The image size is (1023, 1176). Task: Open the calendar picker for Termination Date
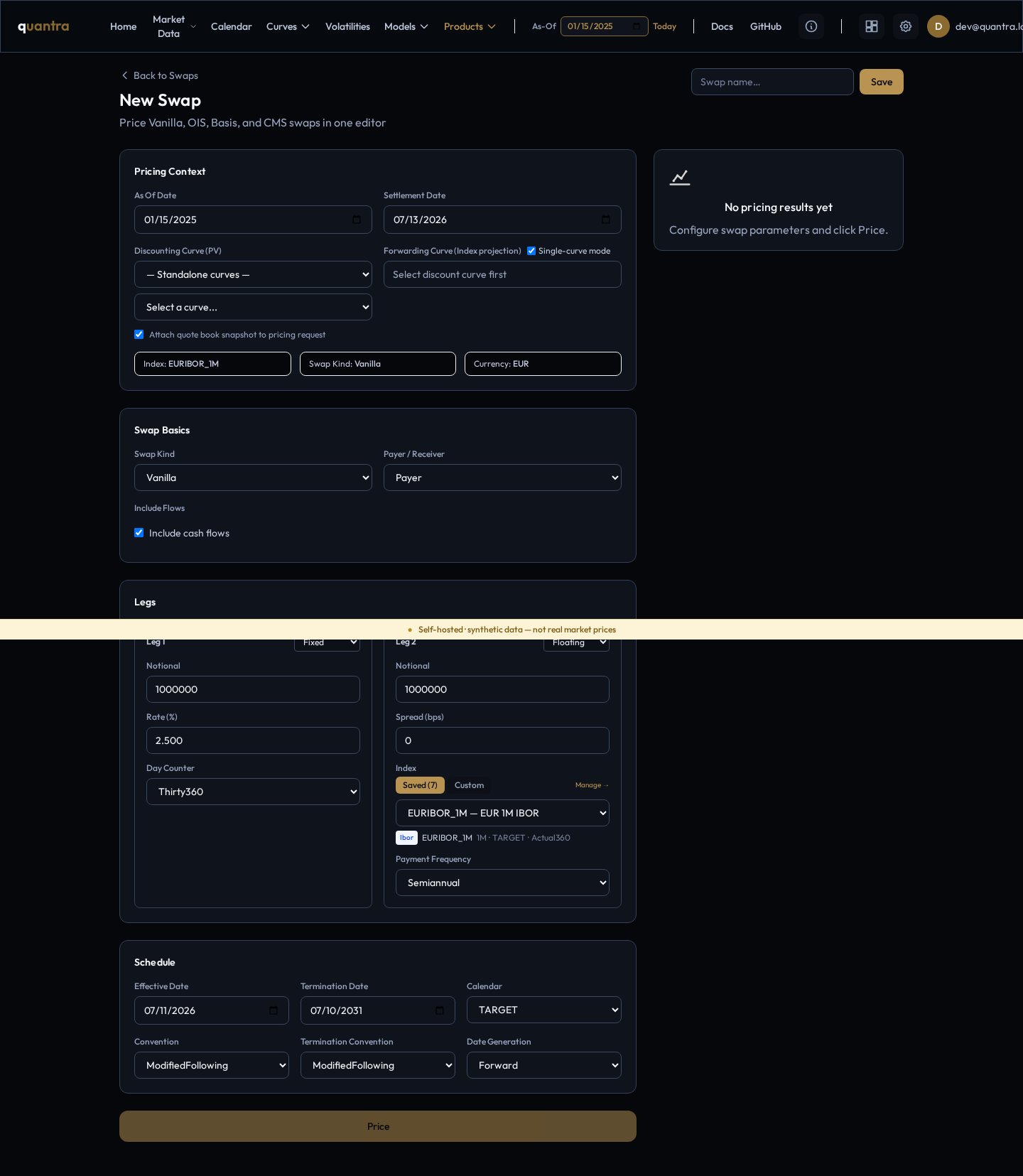pyautogui.click(x=440, y=1010)
